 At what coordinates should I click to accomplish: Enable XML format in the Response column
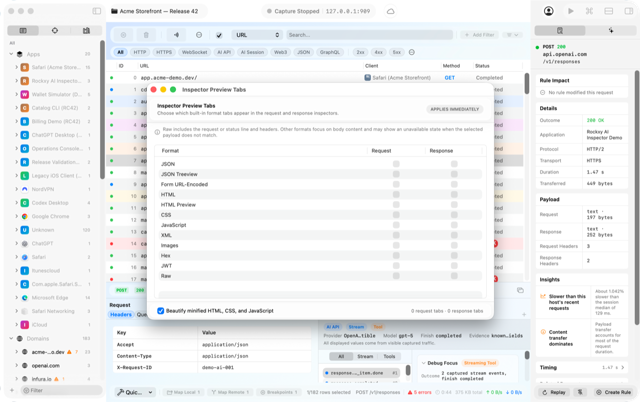pyautogui.click(x=454, y=235)
